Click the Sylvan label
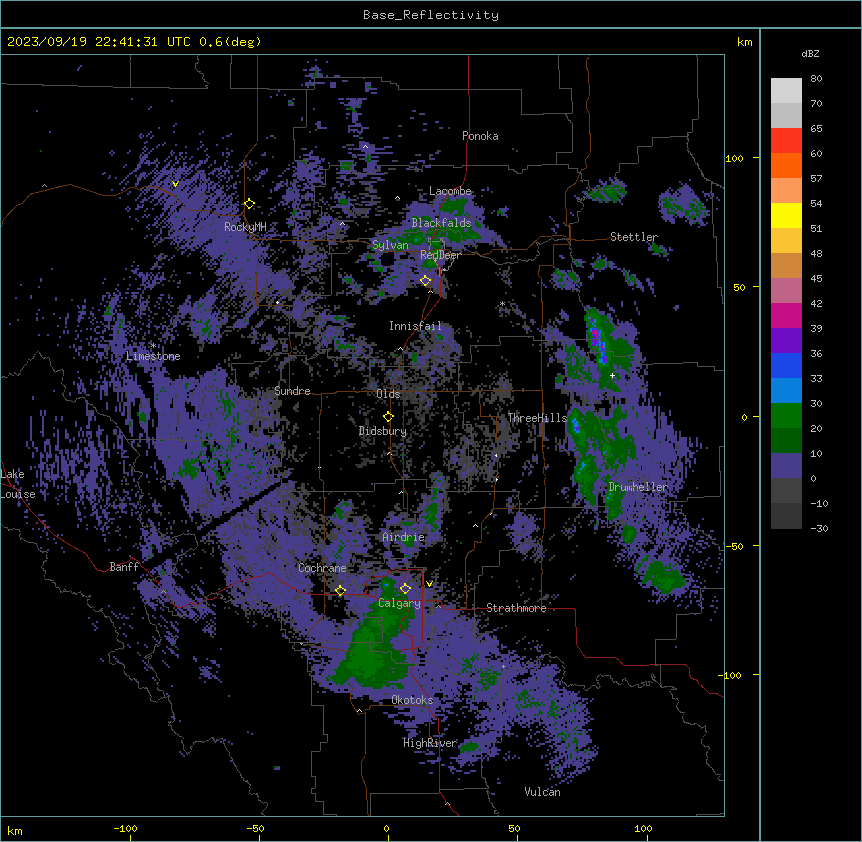The width and height of the screenshot is (862, 842). pos(390,245)
